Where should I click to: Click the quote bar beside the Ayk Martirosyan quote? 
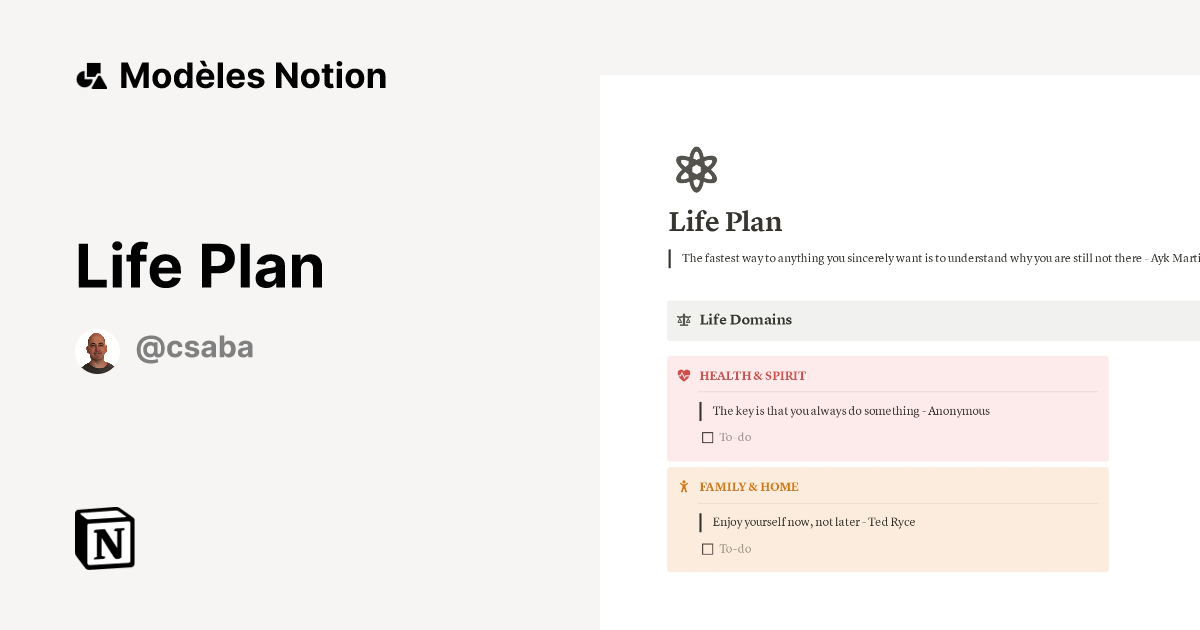click(670, 258)
